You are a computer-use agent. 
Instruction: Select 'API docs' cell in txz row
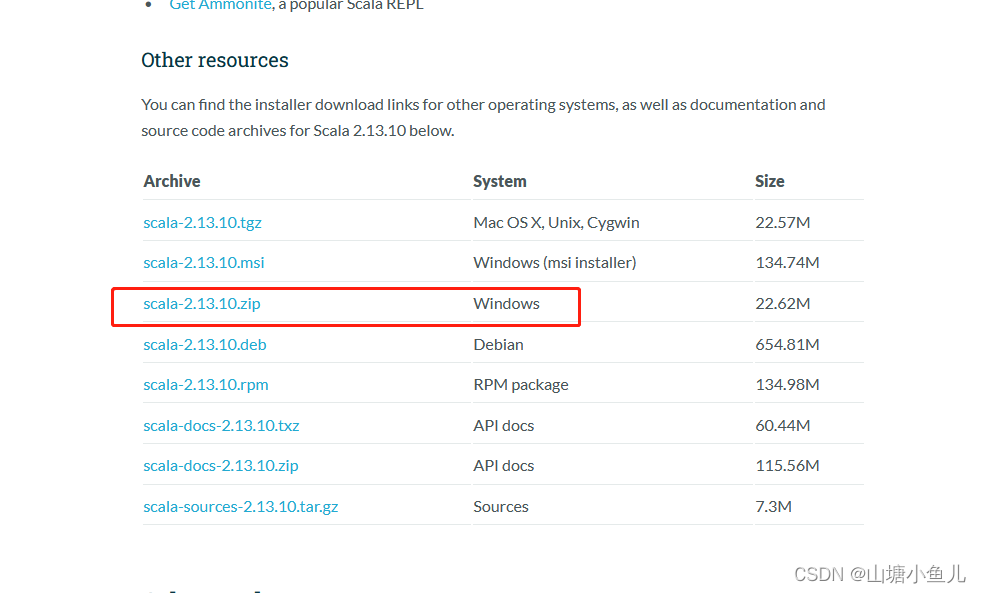tap(504, 425)
